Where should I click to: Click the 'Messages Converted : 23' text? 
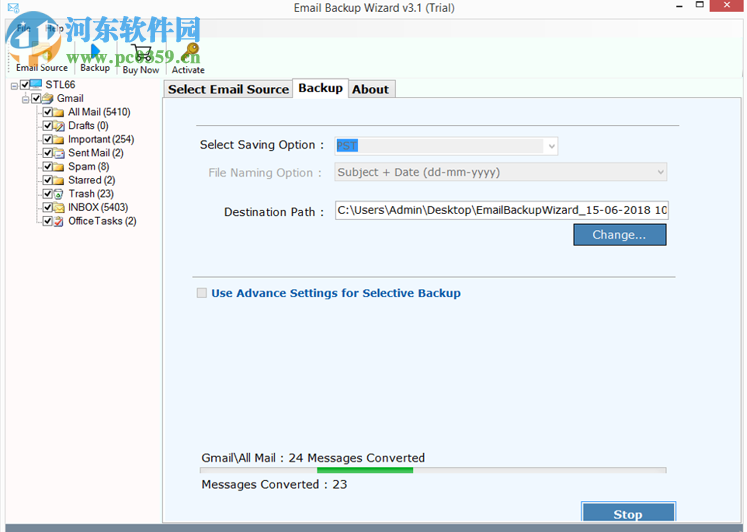274,485
